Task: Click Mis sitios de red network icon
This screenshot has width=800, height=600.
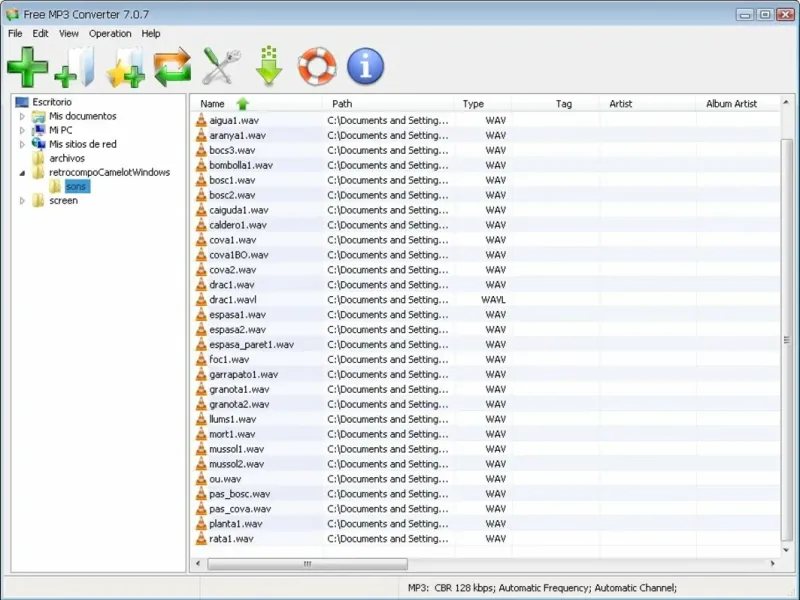Action: [39, 144]
